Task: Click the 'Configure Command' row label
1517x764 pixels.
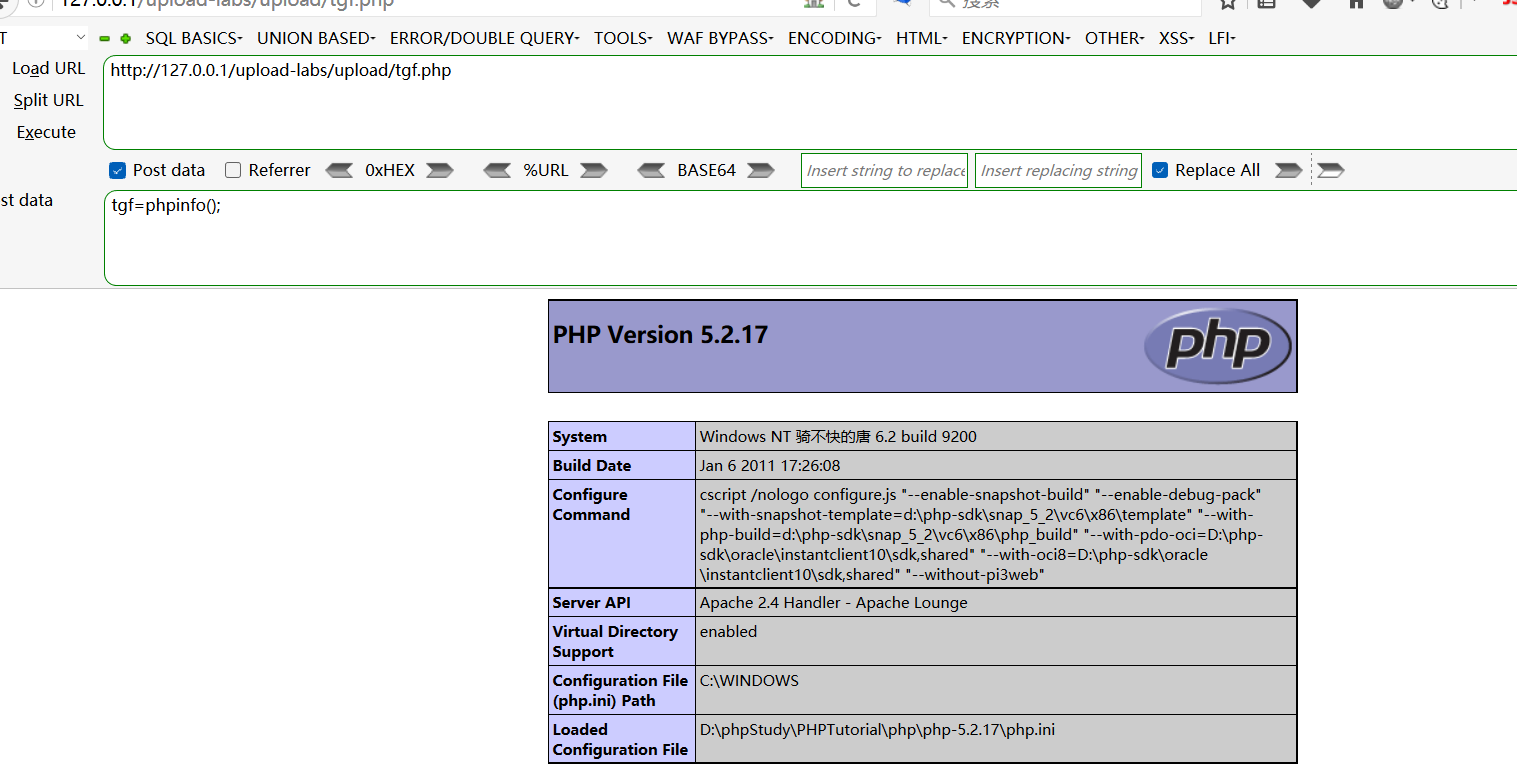Action: point(591,504)
